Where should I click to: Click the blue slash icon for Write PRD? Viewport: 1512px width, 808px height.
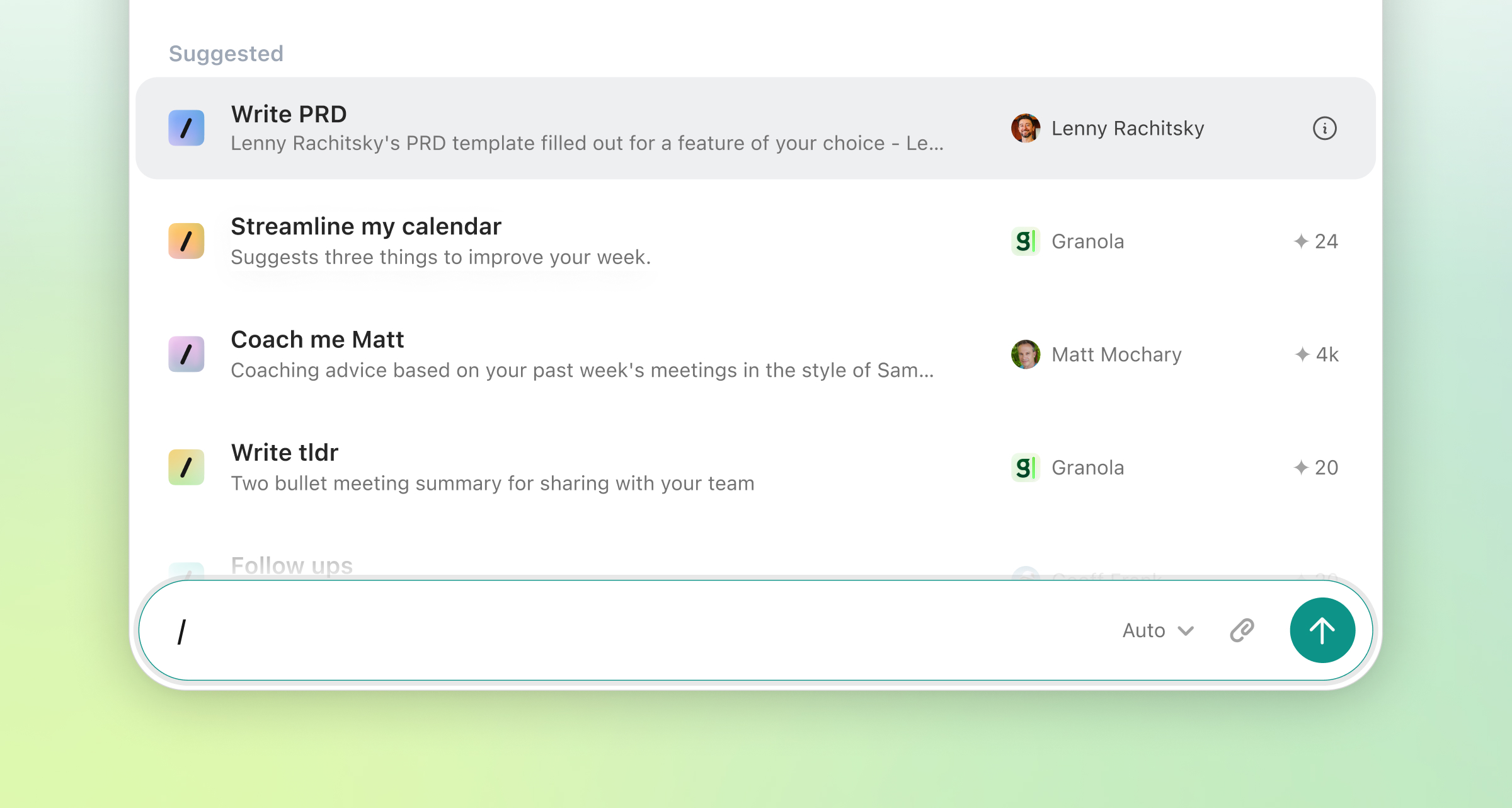click(186, 128)
